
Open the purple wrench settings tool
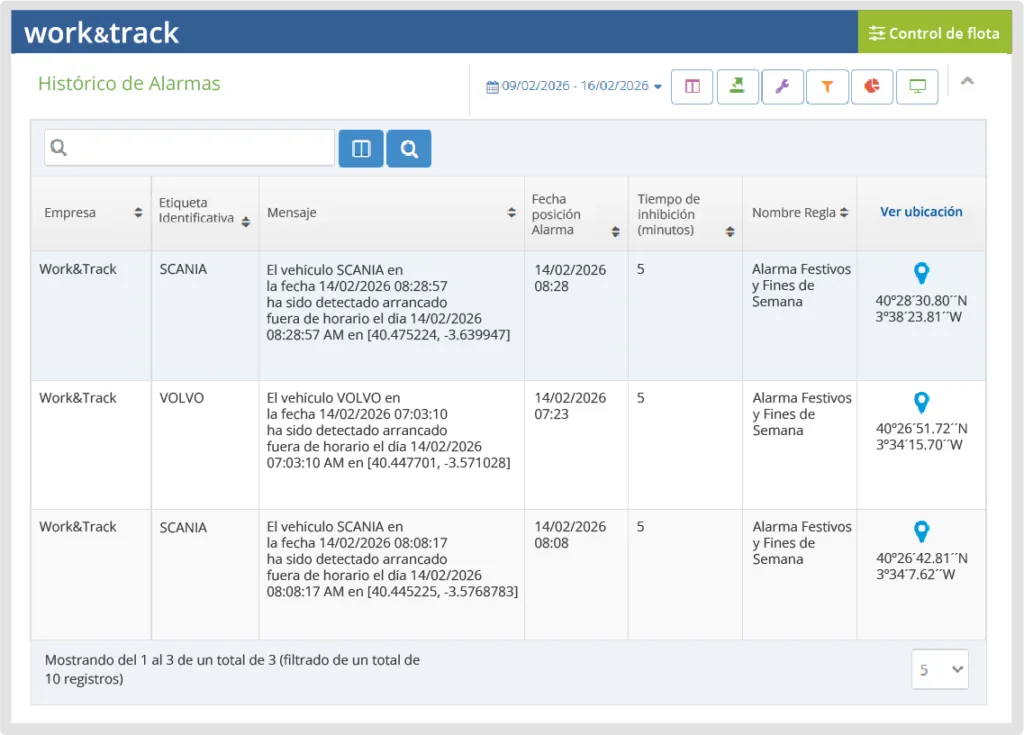coord(782,87)
